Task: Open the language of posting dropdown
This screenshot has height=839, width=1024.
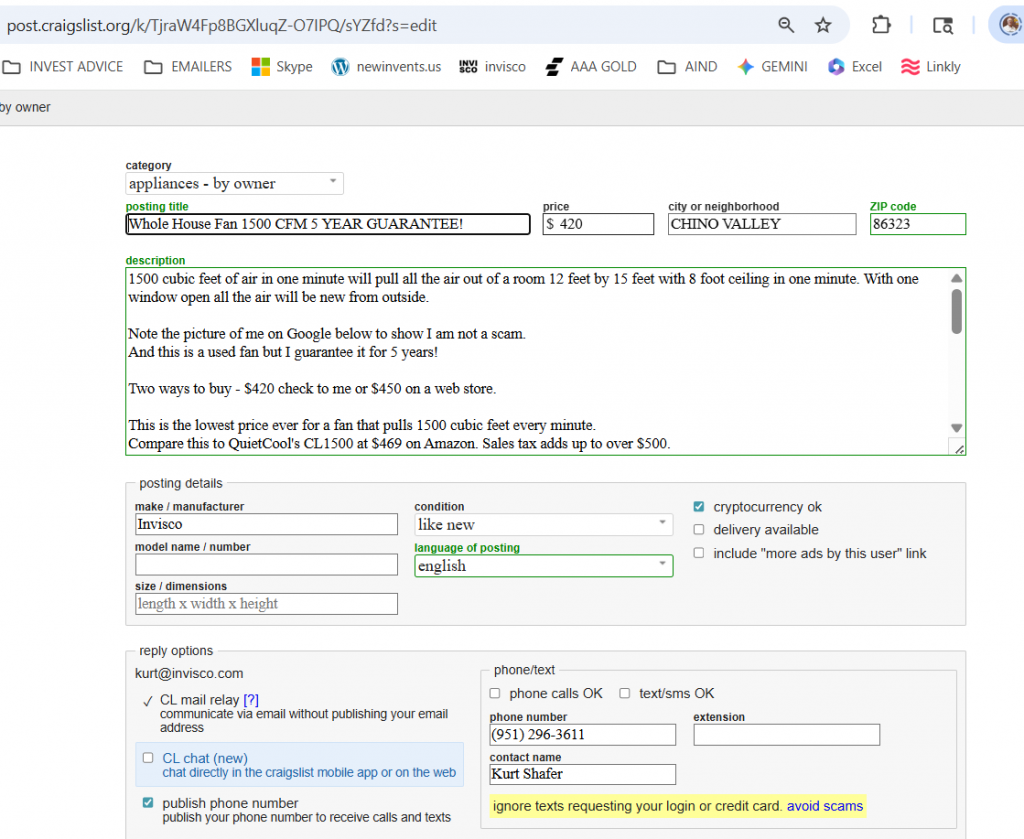Action: (543, 566)
